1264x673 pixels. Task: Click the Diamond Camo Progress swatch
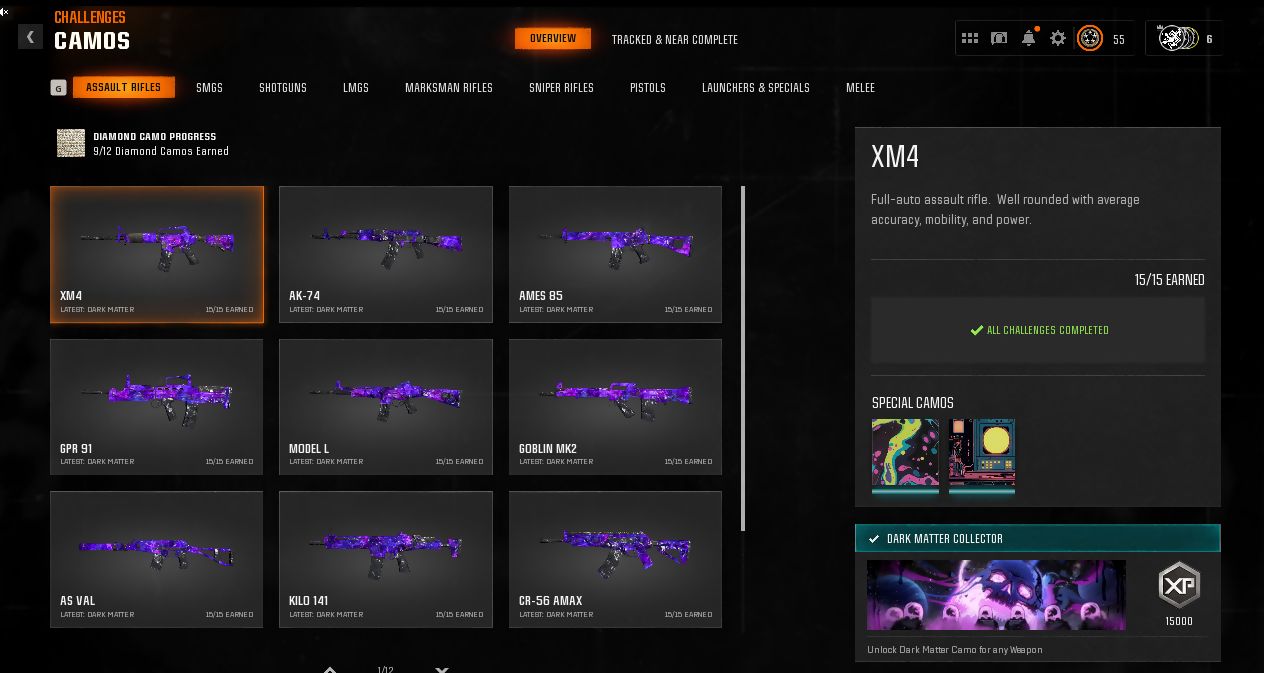tap(71, 143)
